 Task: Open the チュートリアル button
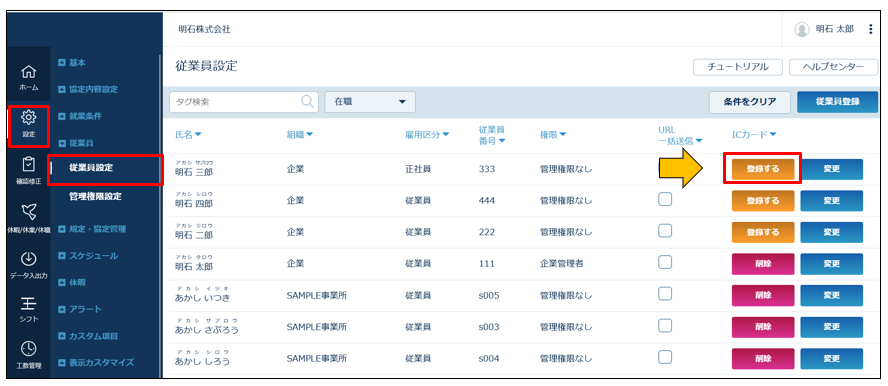click(x=738, y=67)
